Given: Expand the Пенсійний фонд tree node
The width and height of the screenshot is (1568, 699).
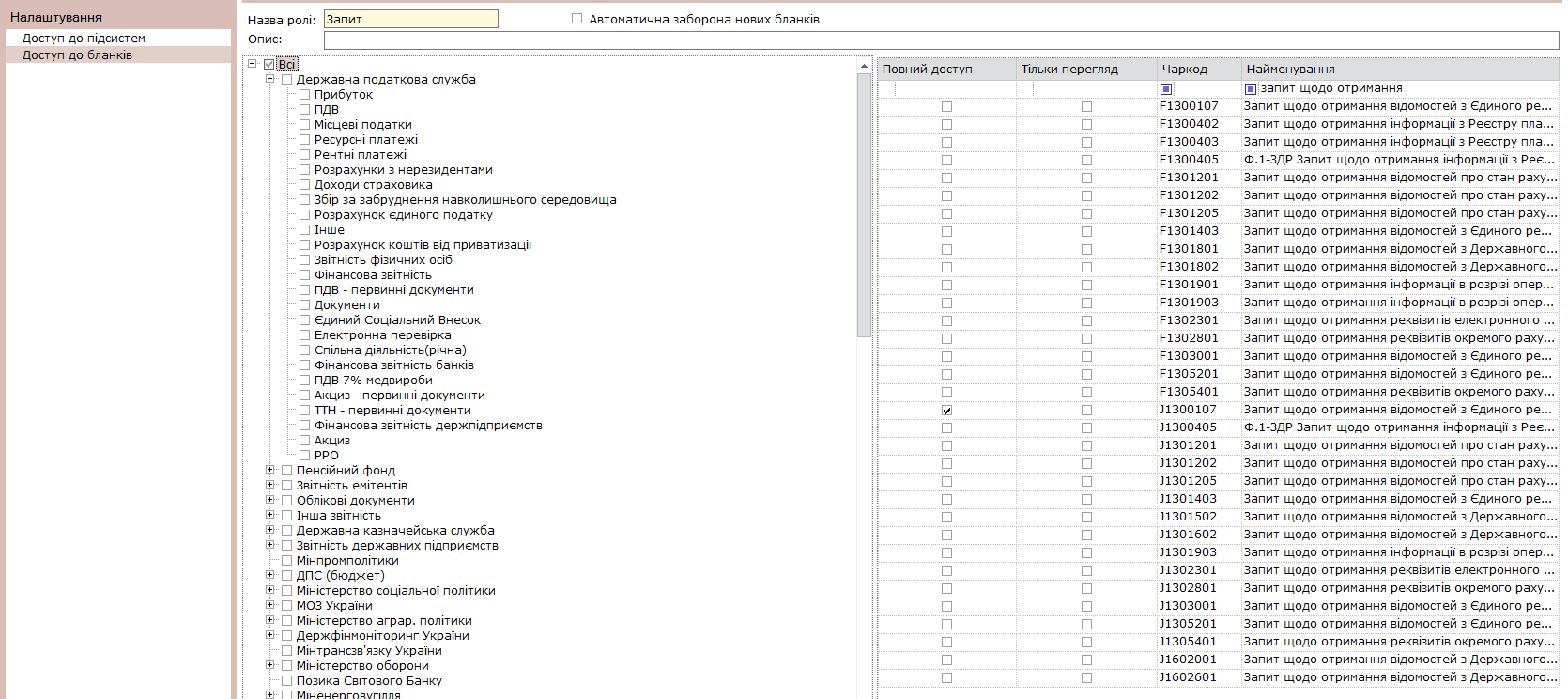Looking at the screenshot, I should click(270, 470).
